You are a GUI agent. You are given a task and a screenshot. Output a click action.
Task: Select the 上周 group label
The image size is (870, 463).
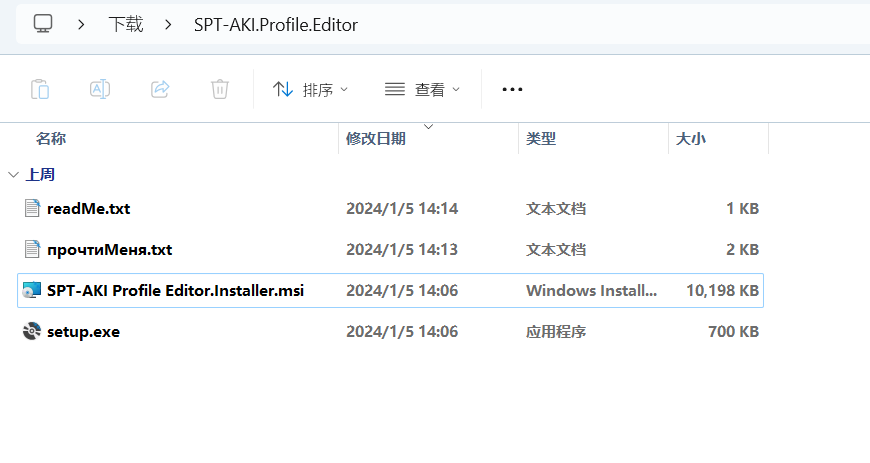click(40, 174)
